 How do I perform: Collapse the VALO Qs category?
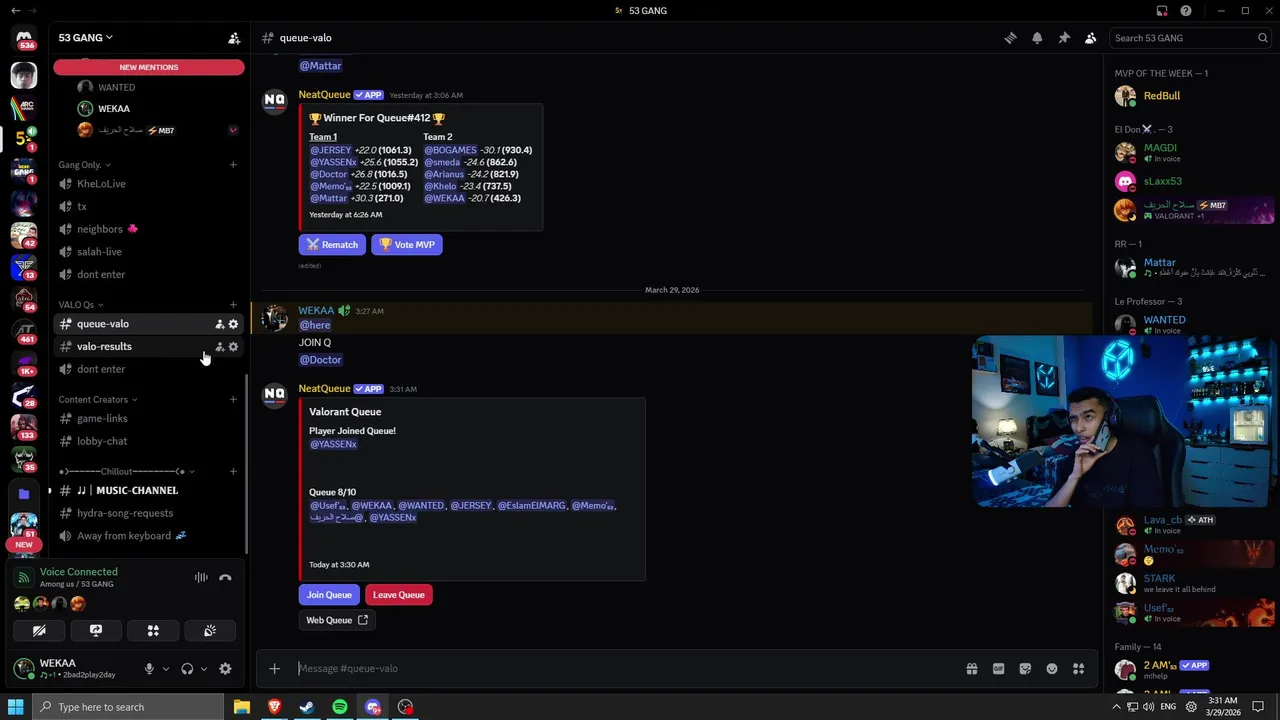pos(80,305)
